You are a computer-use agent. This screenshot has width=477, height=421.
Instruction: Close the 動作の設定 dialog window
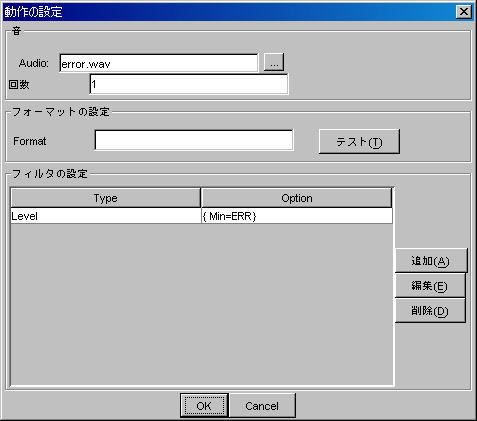coord(464,12)
